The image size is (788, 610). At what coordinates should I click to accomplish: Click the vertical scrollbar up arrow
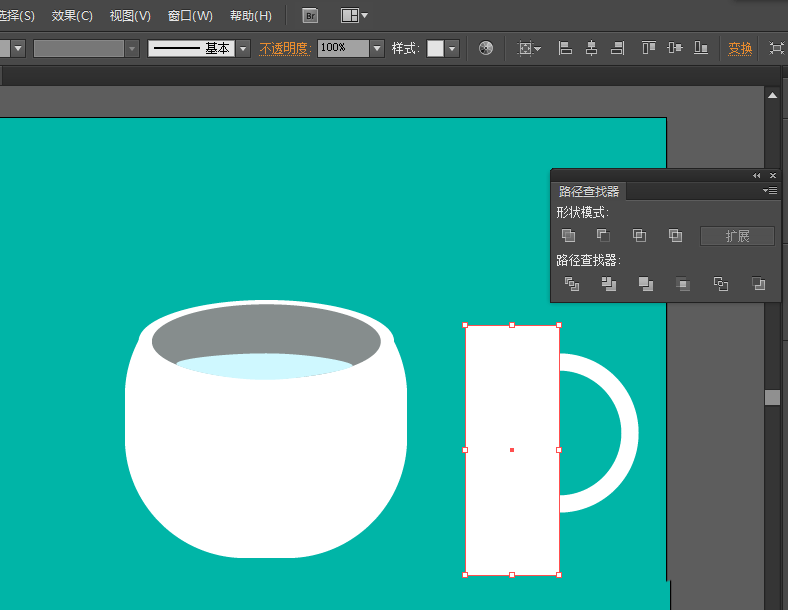coord(772,95)
